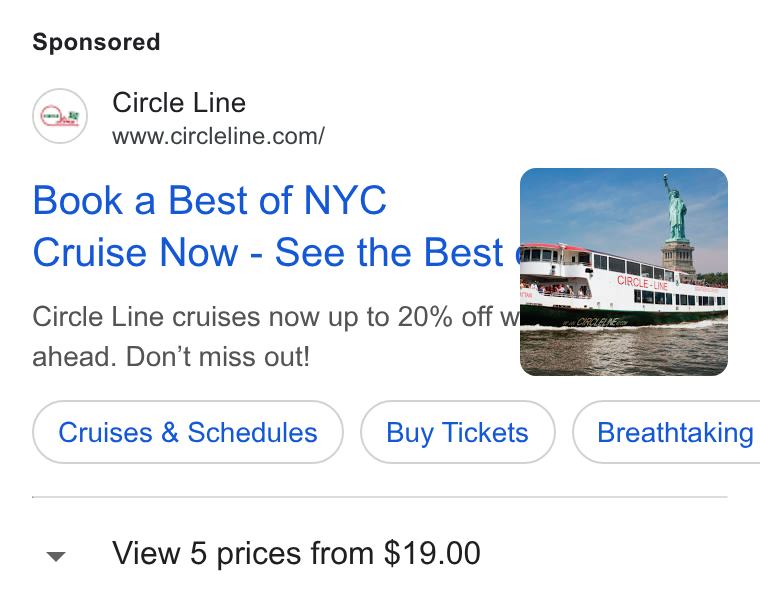Expand prices with the gray triangle arrow
Image resolution: width=760 pixels, height=614 pixels.
coord(56,556)
